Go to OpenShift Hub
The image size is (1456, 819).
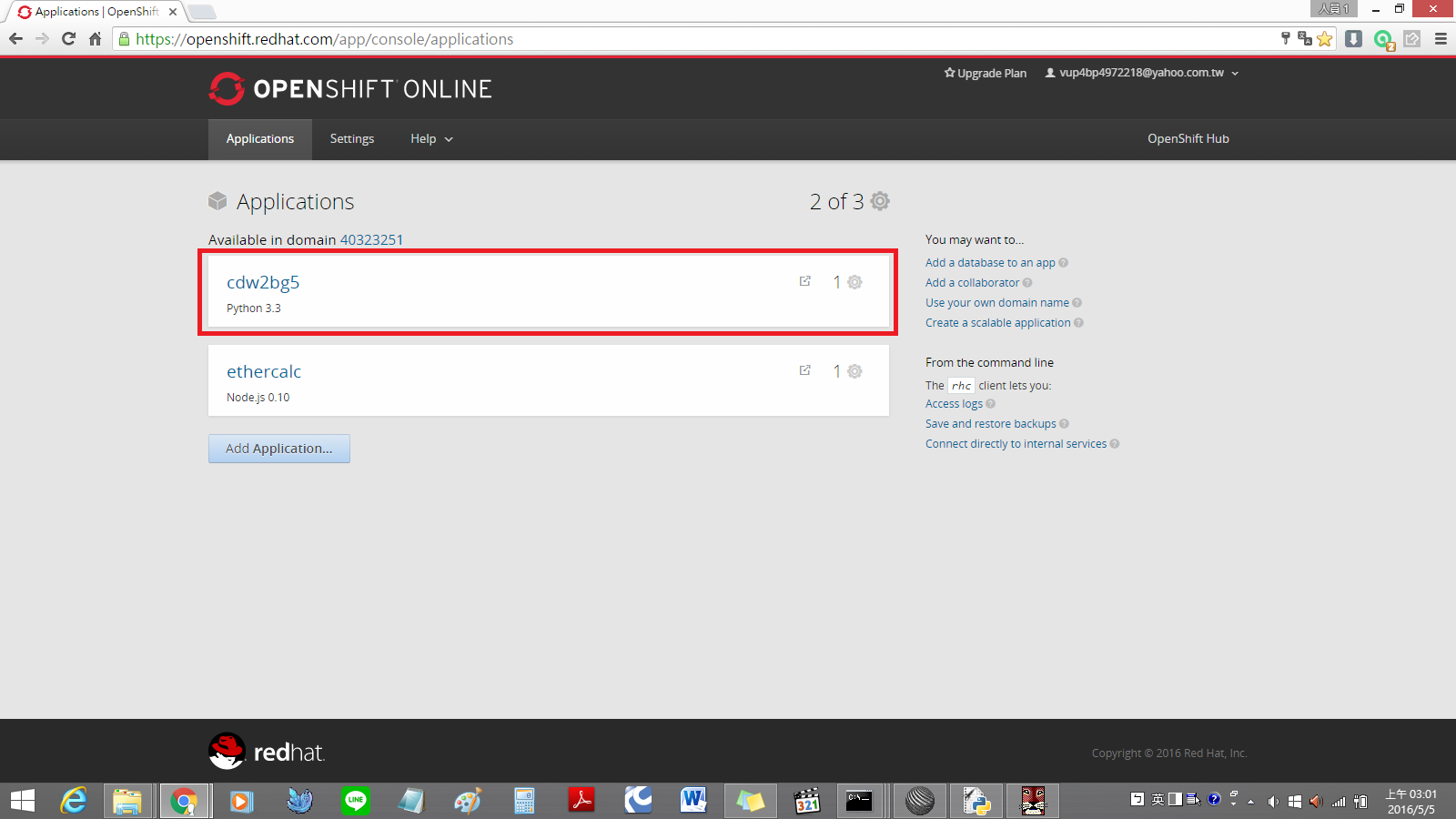[1188, 139]
